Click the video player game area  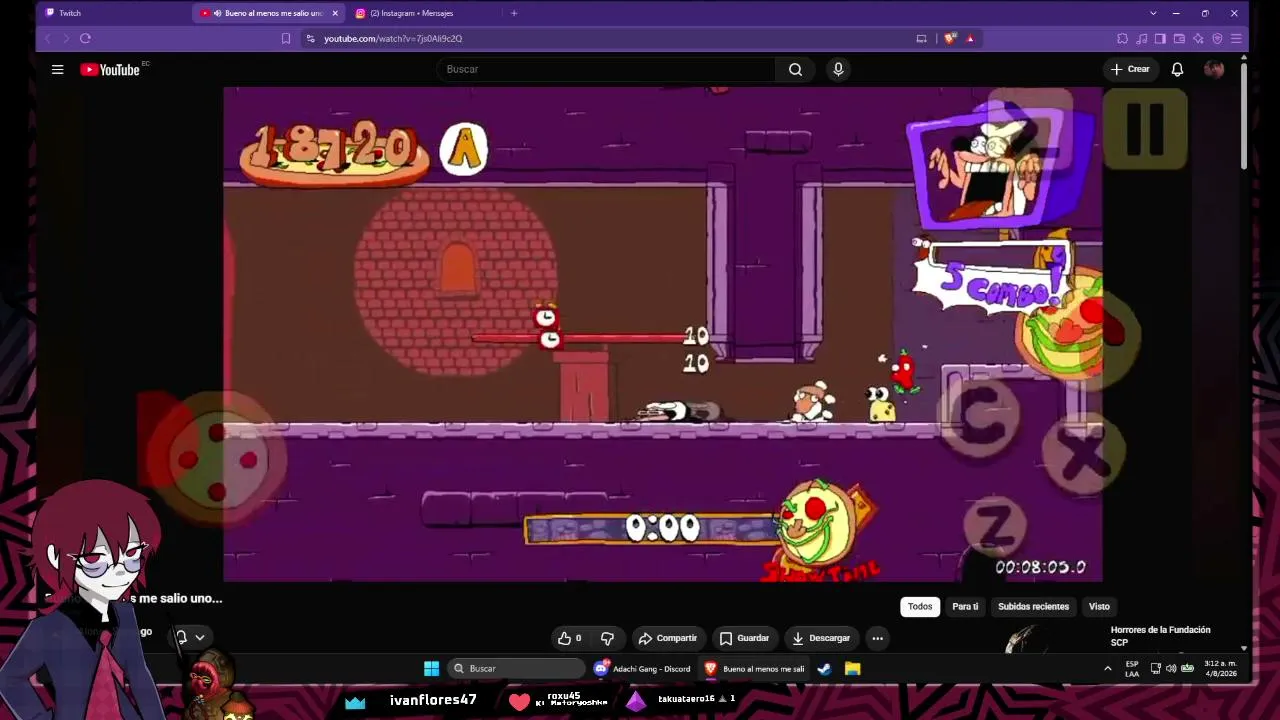click(x=662, y=334)
